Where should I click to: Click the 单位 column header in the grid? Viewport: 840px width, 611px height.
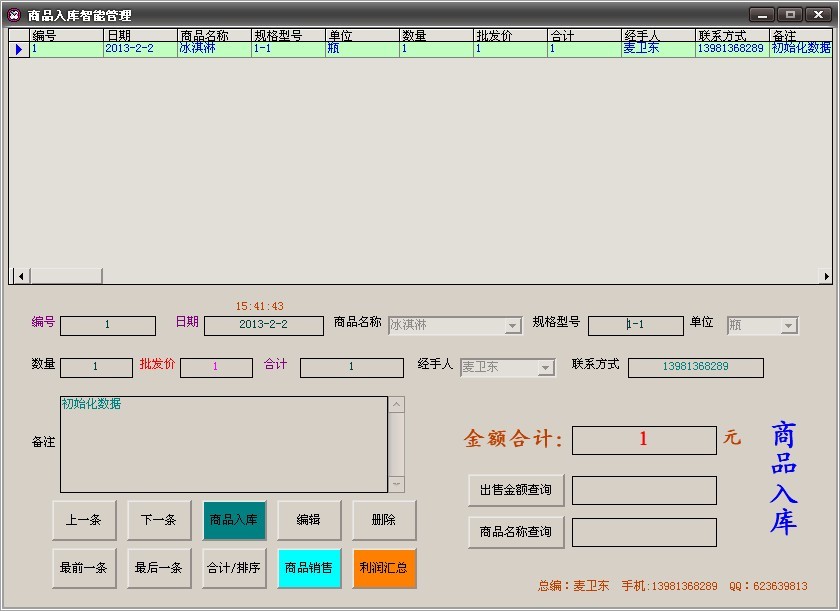click(362, 35)
